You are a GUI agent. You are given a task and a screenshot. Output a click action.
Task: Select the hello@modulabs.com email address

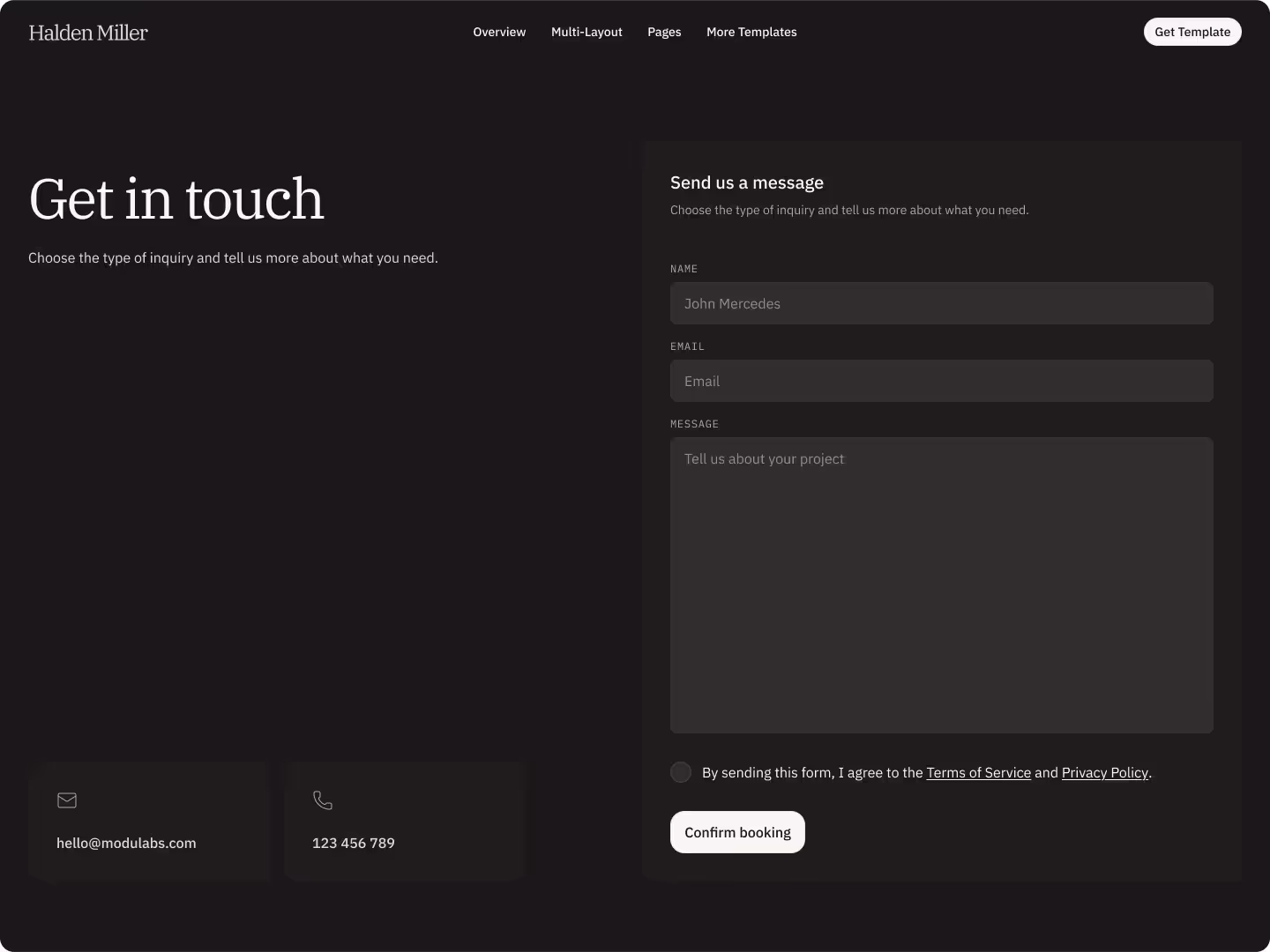(x=126, y=843)
